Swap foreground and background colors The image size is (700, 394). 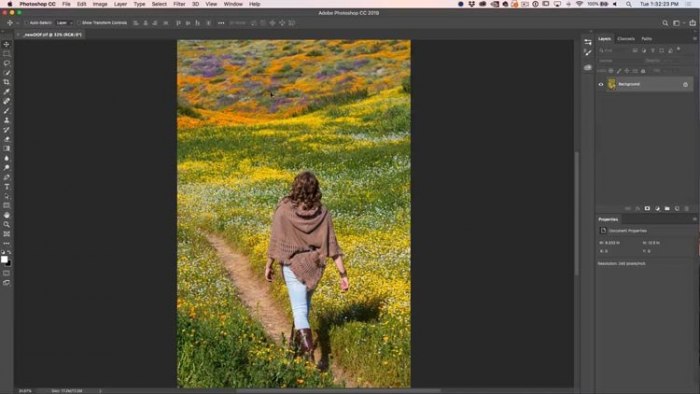(9, 252)
